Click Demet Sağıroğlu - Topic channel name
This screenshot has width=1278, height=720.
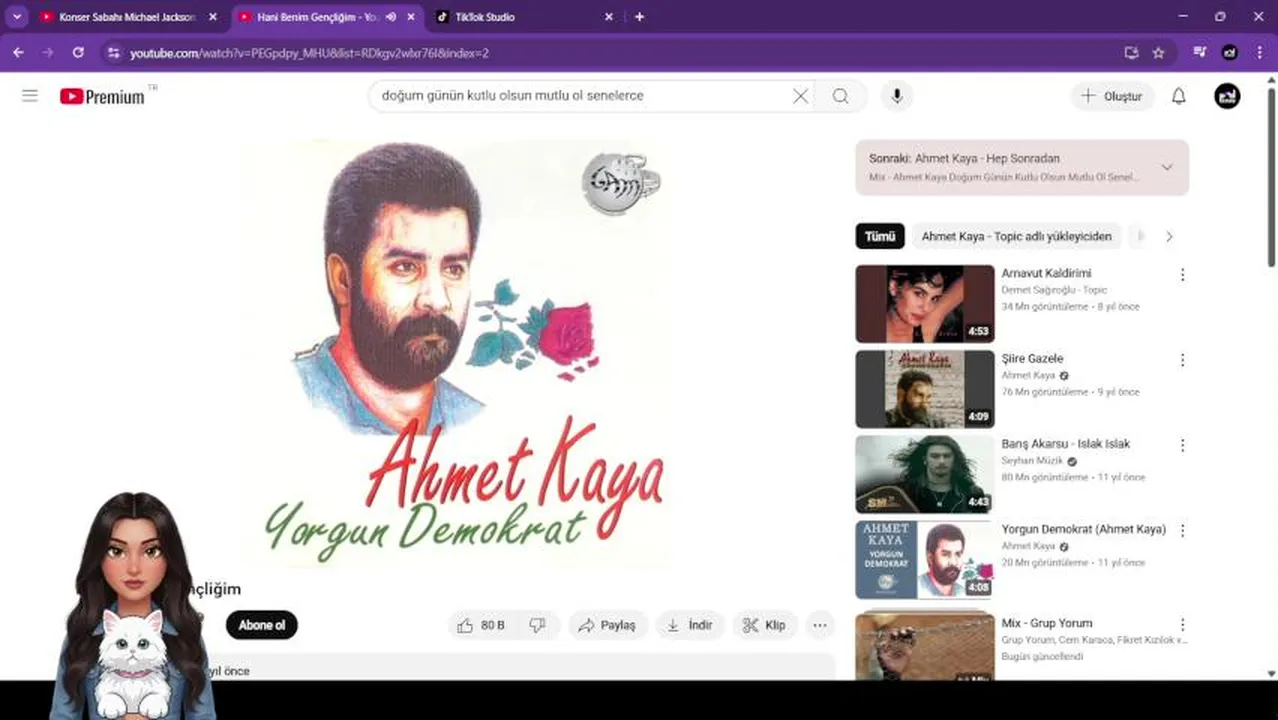(1054, 290)
